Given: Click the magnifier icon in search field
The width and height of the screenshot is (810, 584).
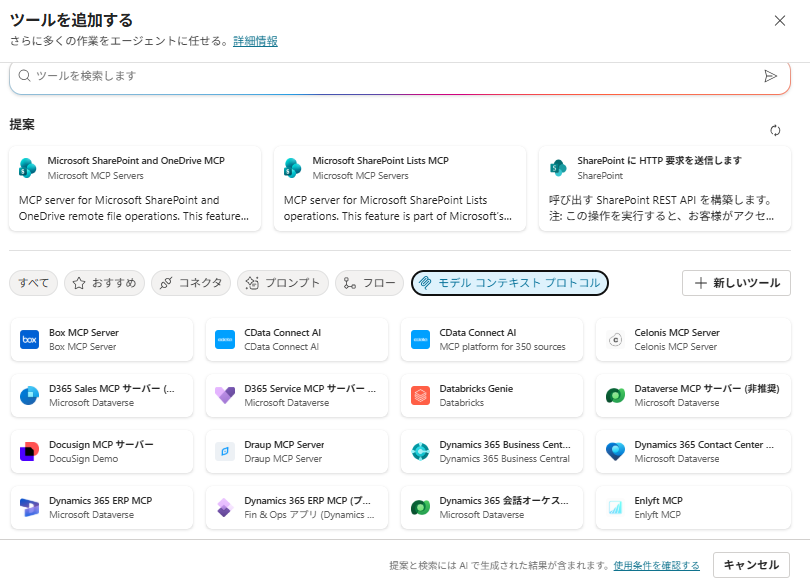Looking at the screenshot, I should coord(24,76).
